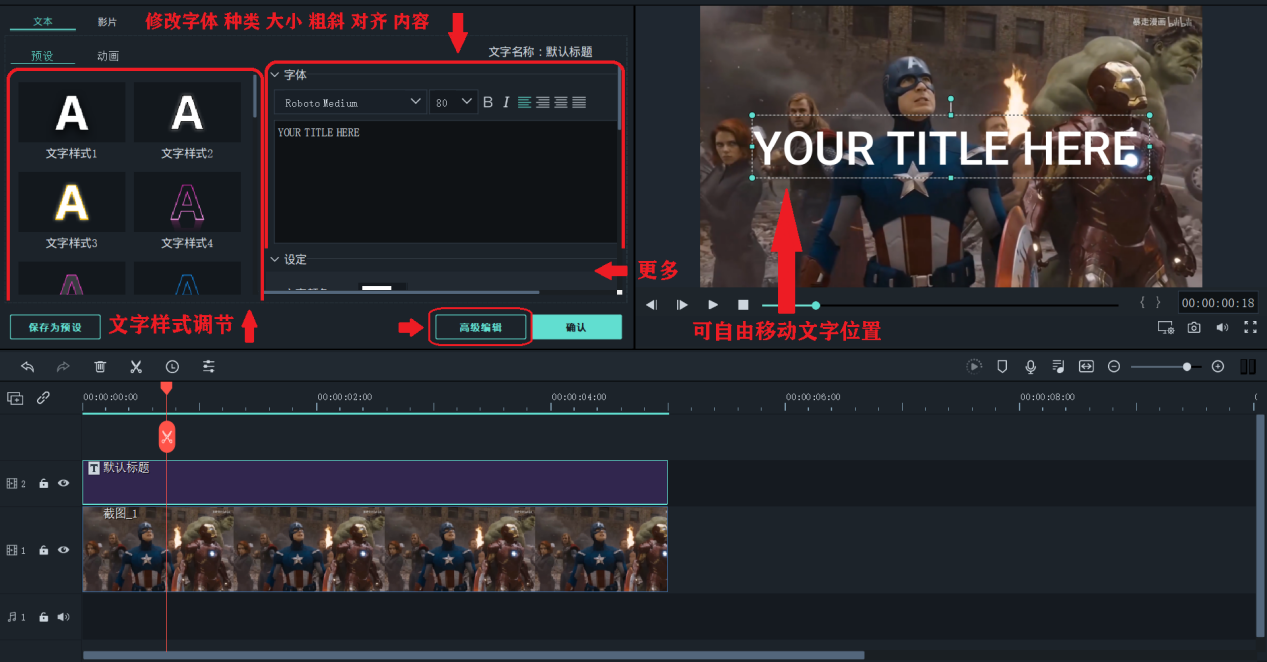Switch to the 影片 tab

click(107, 21)
